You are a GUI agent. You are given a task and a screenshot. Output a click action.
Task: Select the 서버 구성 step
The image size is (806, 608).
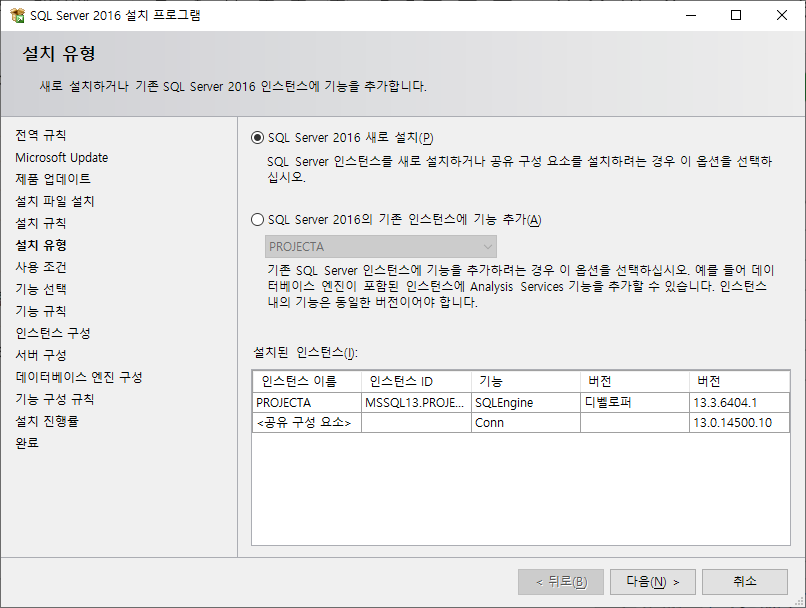[41, 355]
